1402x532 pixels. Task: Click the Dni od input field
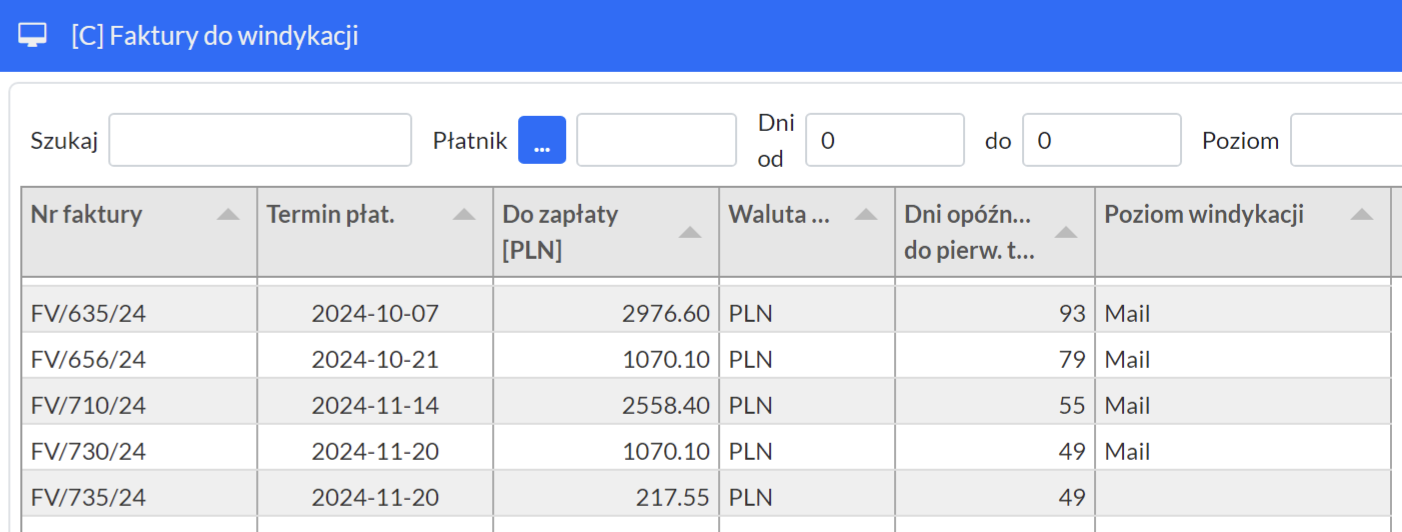(x=885, y=140)
